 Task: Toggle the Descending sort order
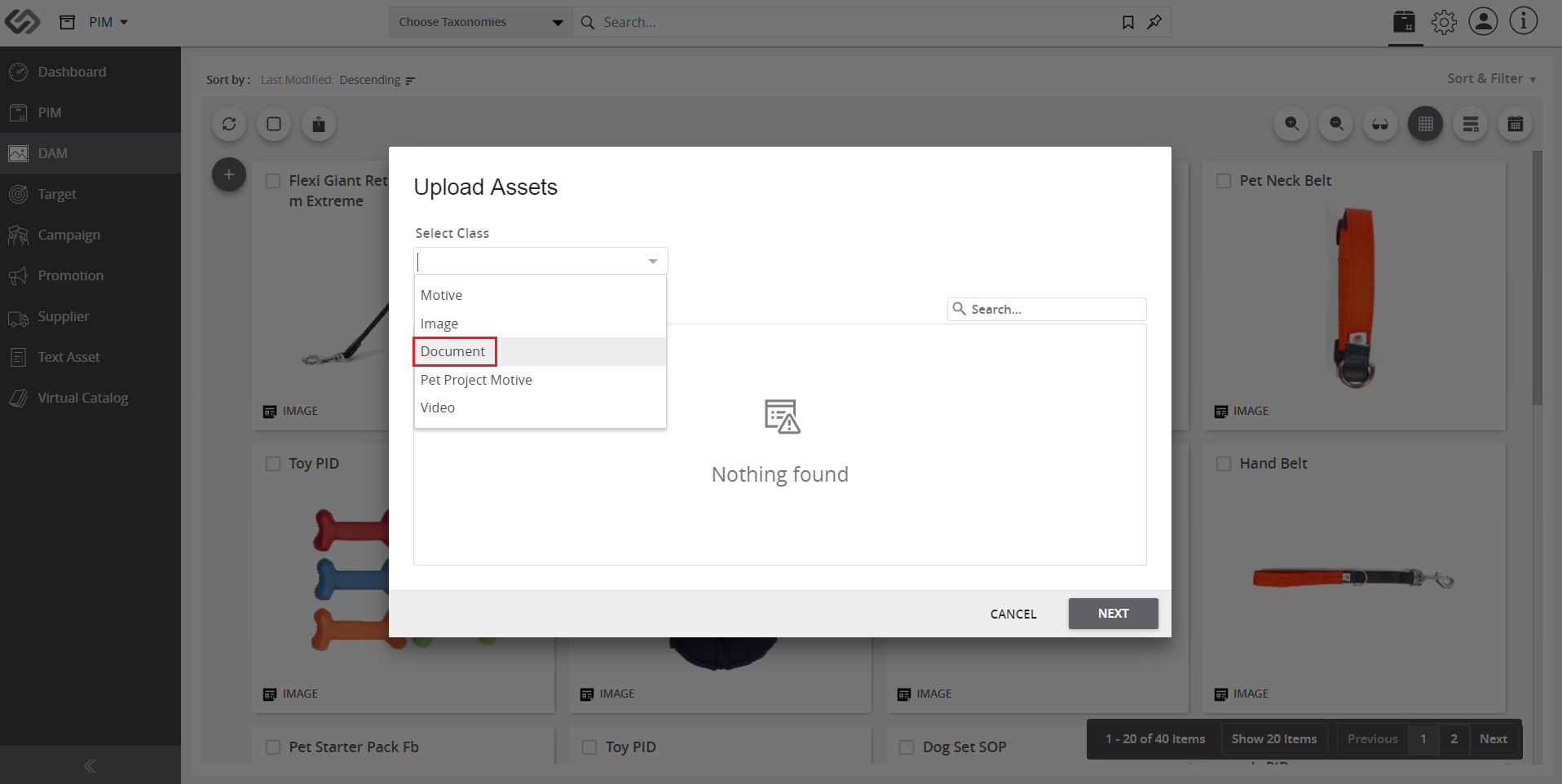377,80
